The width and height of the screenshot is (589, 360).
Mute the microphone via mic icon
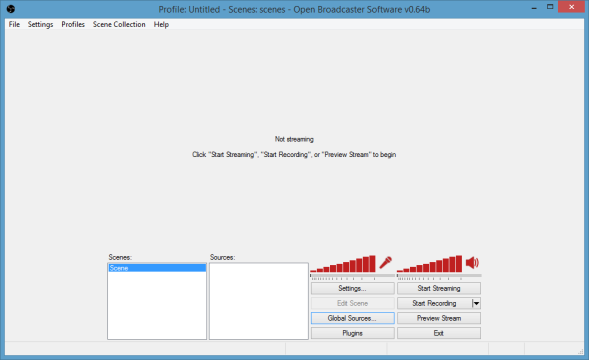click(x=386, y=262)
